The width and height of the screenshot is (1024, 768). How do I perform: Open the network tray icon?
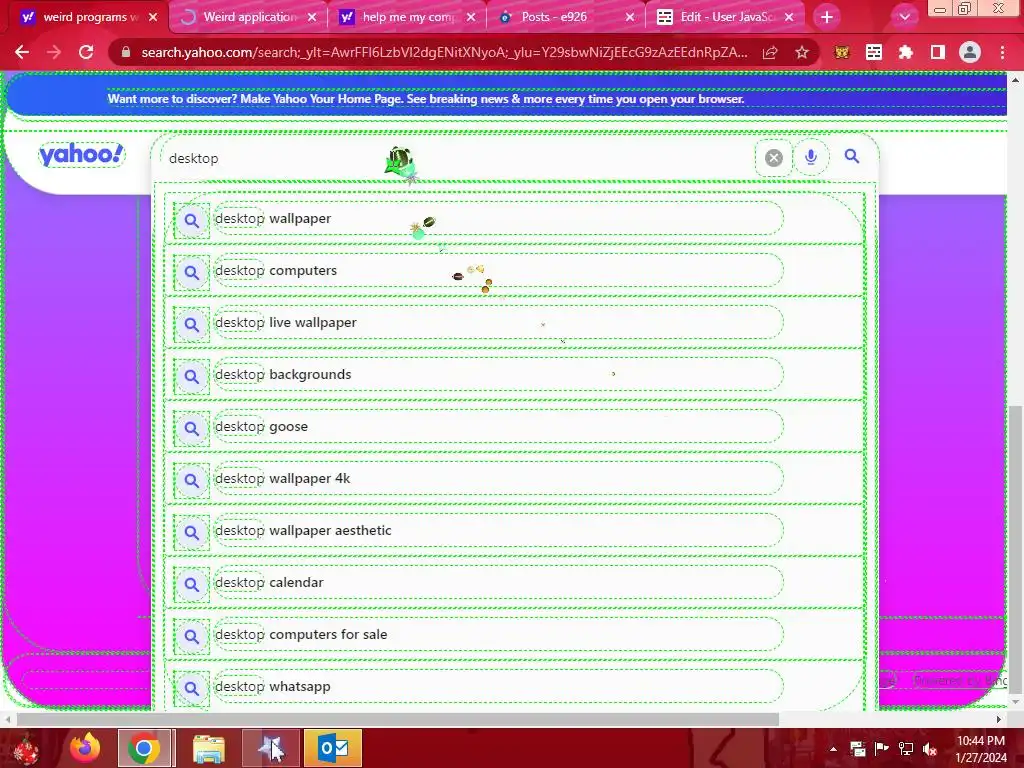click(906, 749)
